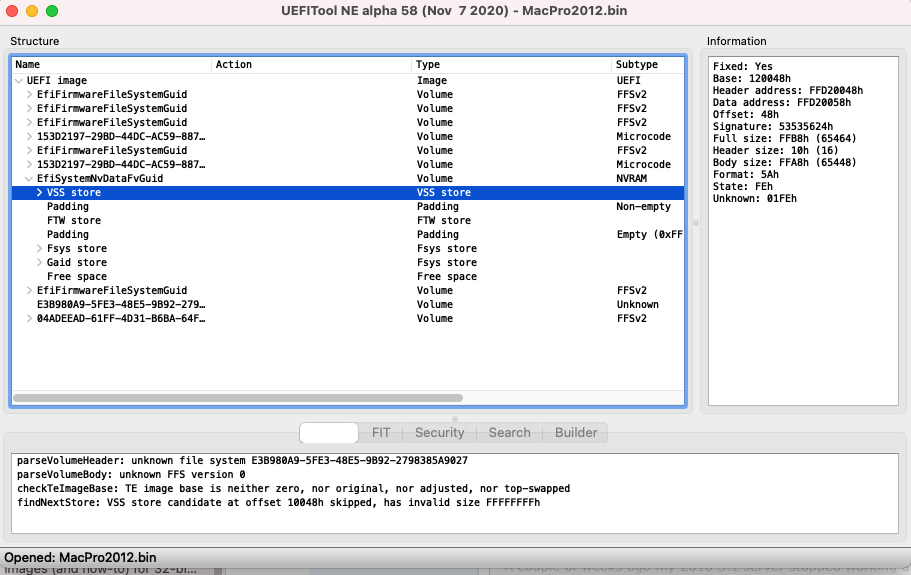
Task: Expand the first 153D2197 Microcode volume
Action: [29, 136]
